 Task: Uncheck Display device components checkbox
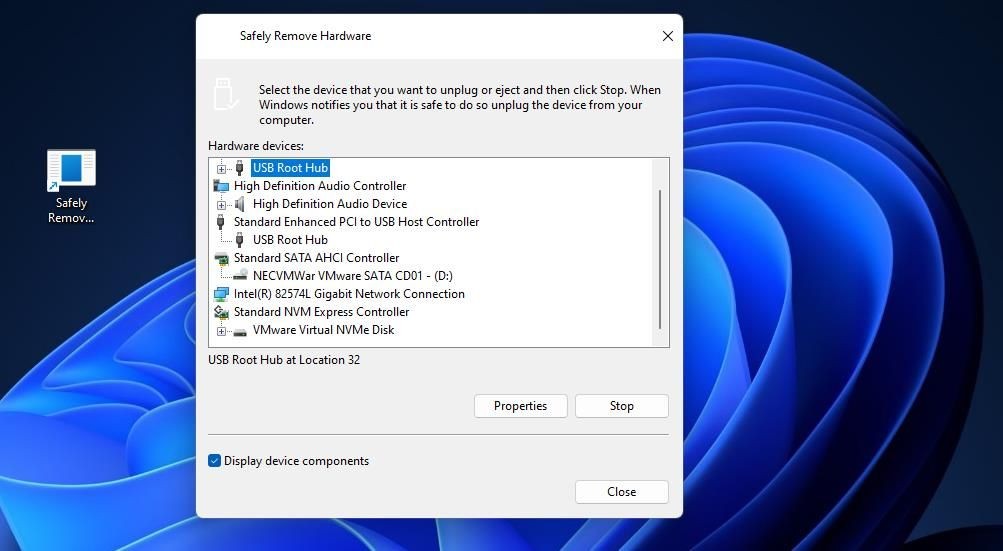pos(214,461)
